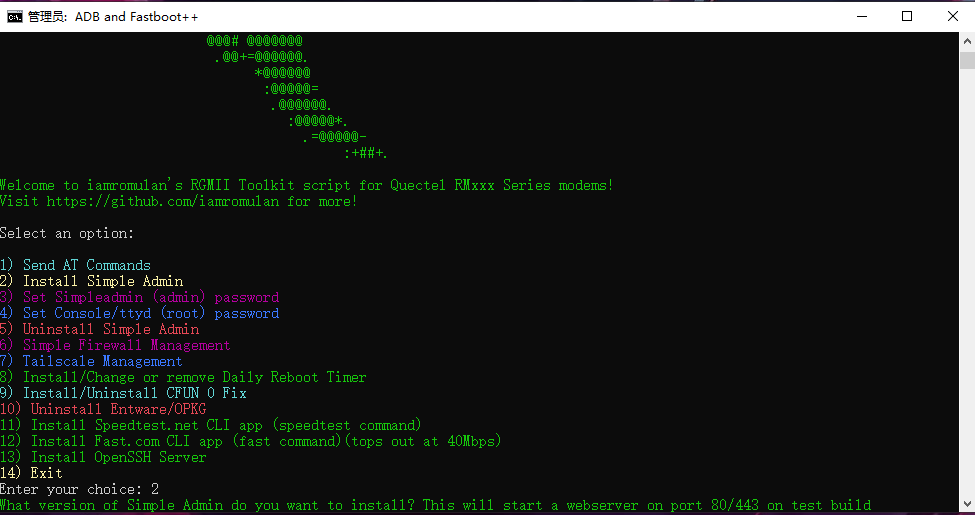The image size is (975, 515).
Task: Click the 'Simple Firewall Management' line
Action: [115, 345]
